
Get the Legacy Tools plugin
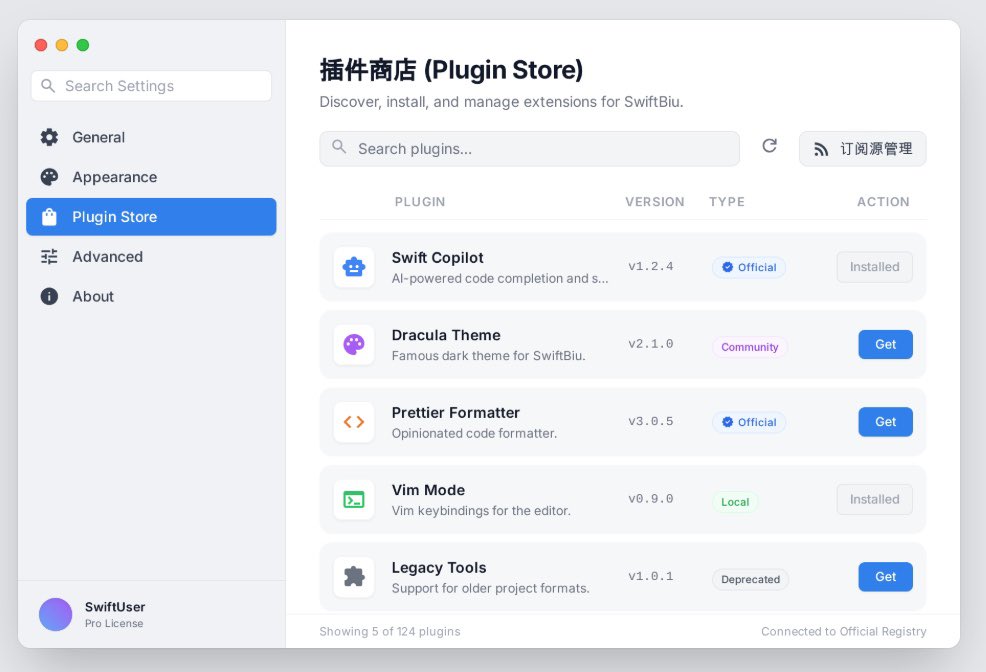885,576
